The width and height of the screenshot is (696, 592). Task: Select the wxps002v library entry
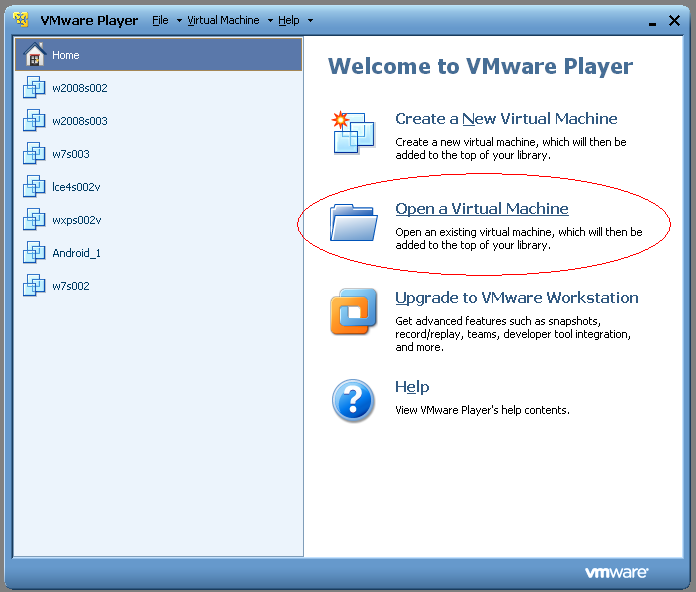tap(158, 220)
